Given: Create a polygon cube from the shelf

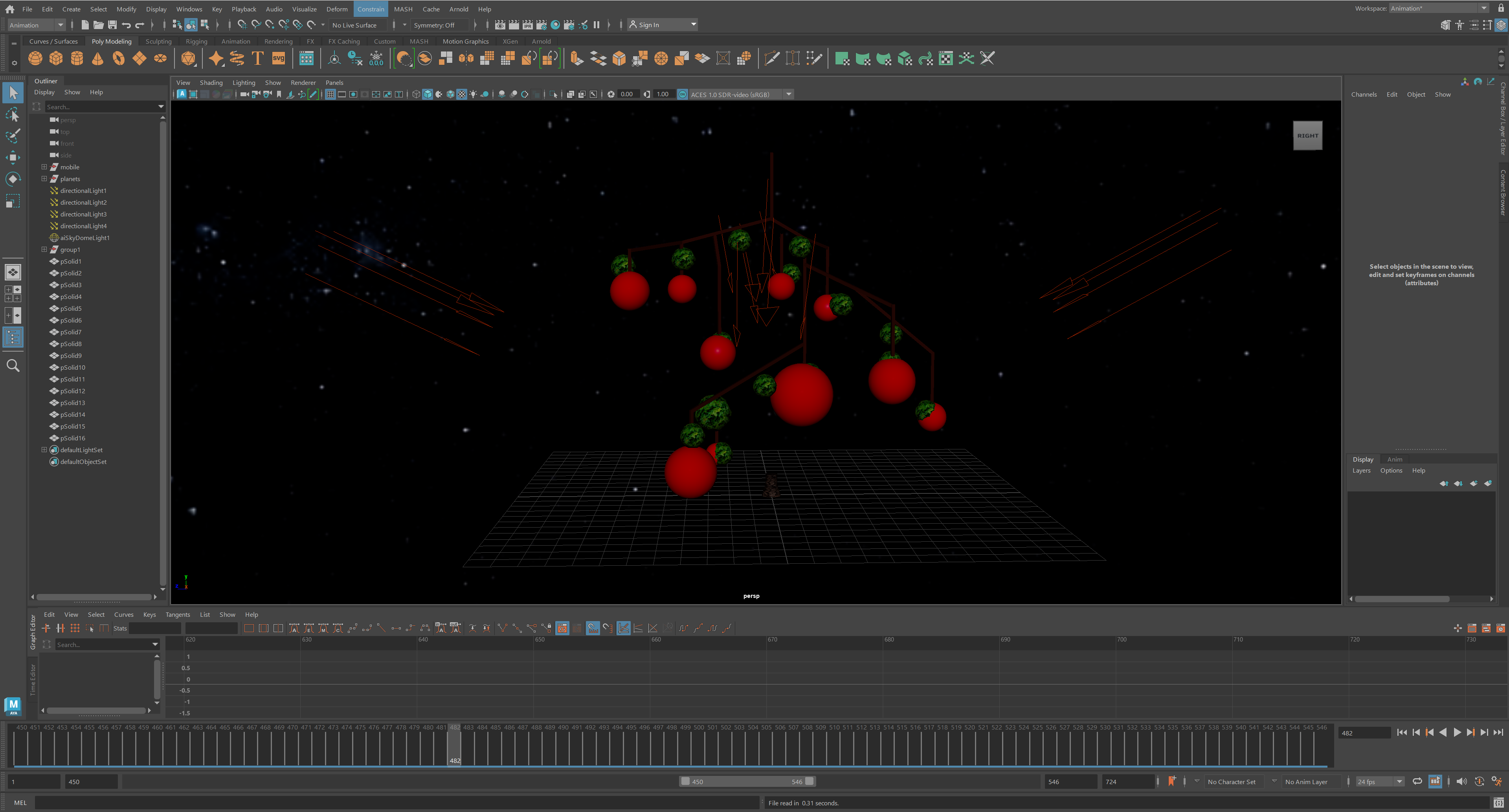Looking at the screenshot, I should (x=56, y=59).
